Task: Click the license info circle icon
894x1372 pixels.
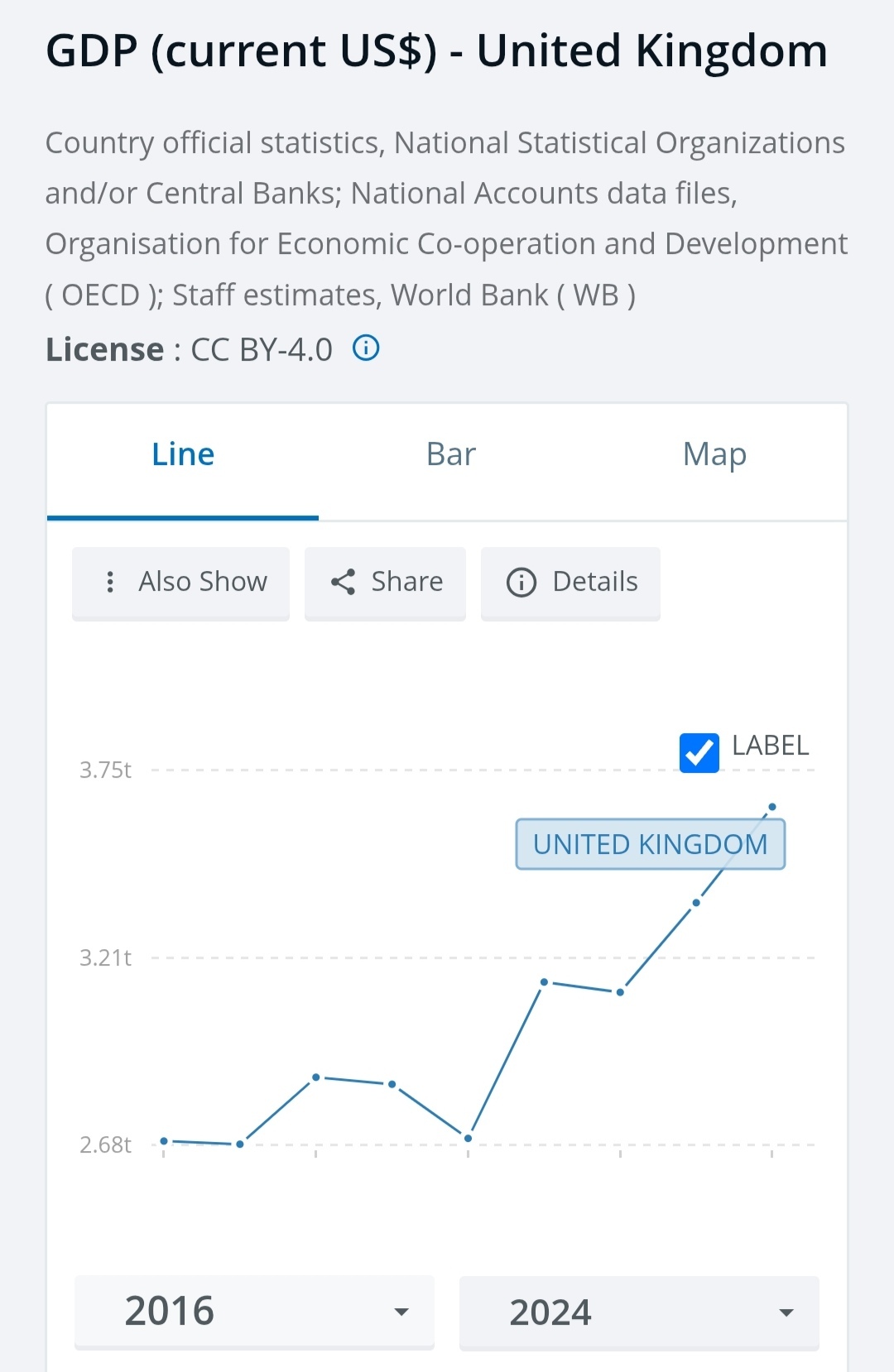Action: (x=366, y=348)
